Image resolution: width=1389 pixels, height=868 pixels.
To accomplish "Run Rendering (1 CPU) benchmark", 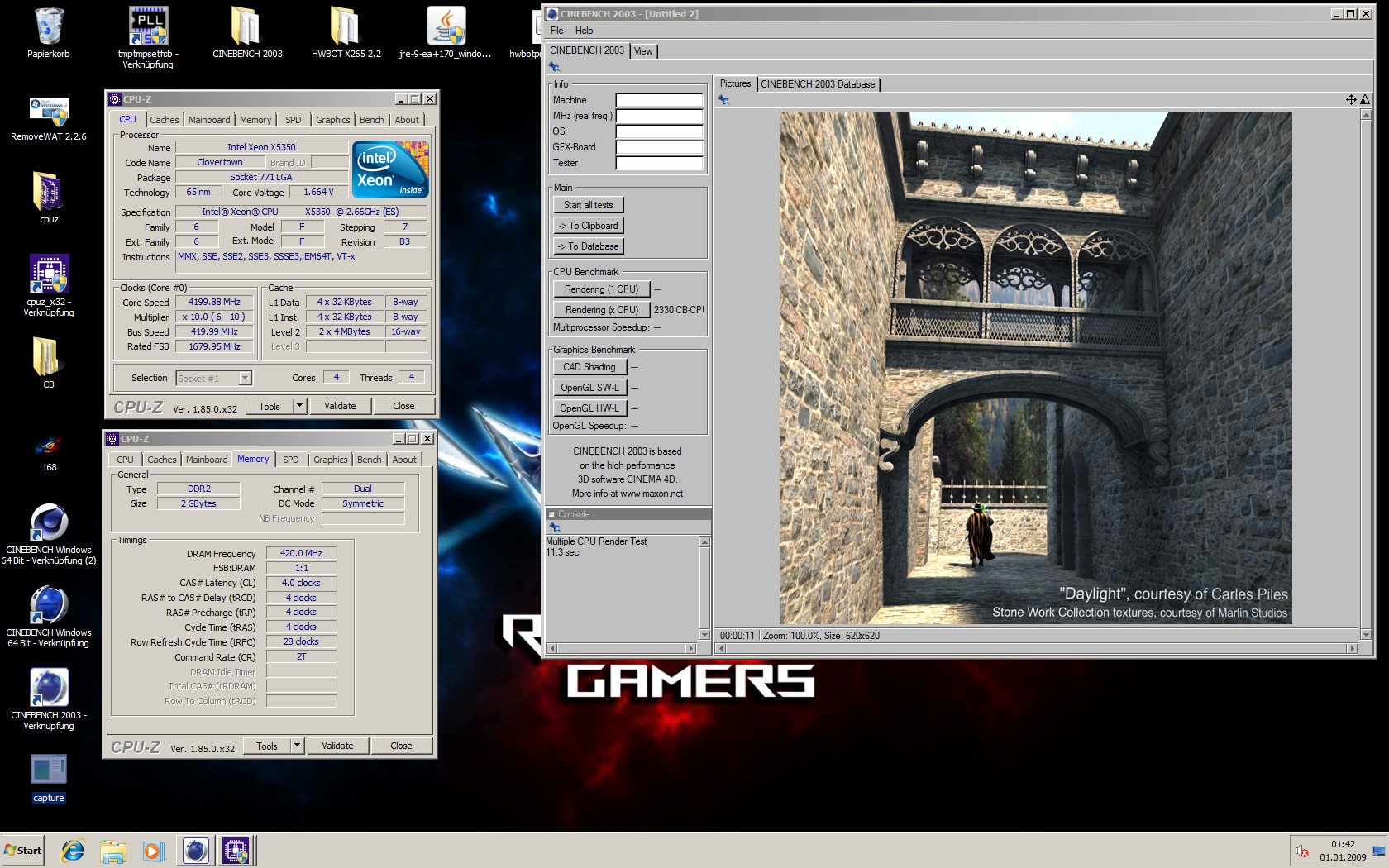I will point(601,289).
